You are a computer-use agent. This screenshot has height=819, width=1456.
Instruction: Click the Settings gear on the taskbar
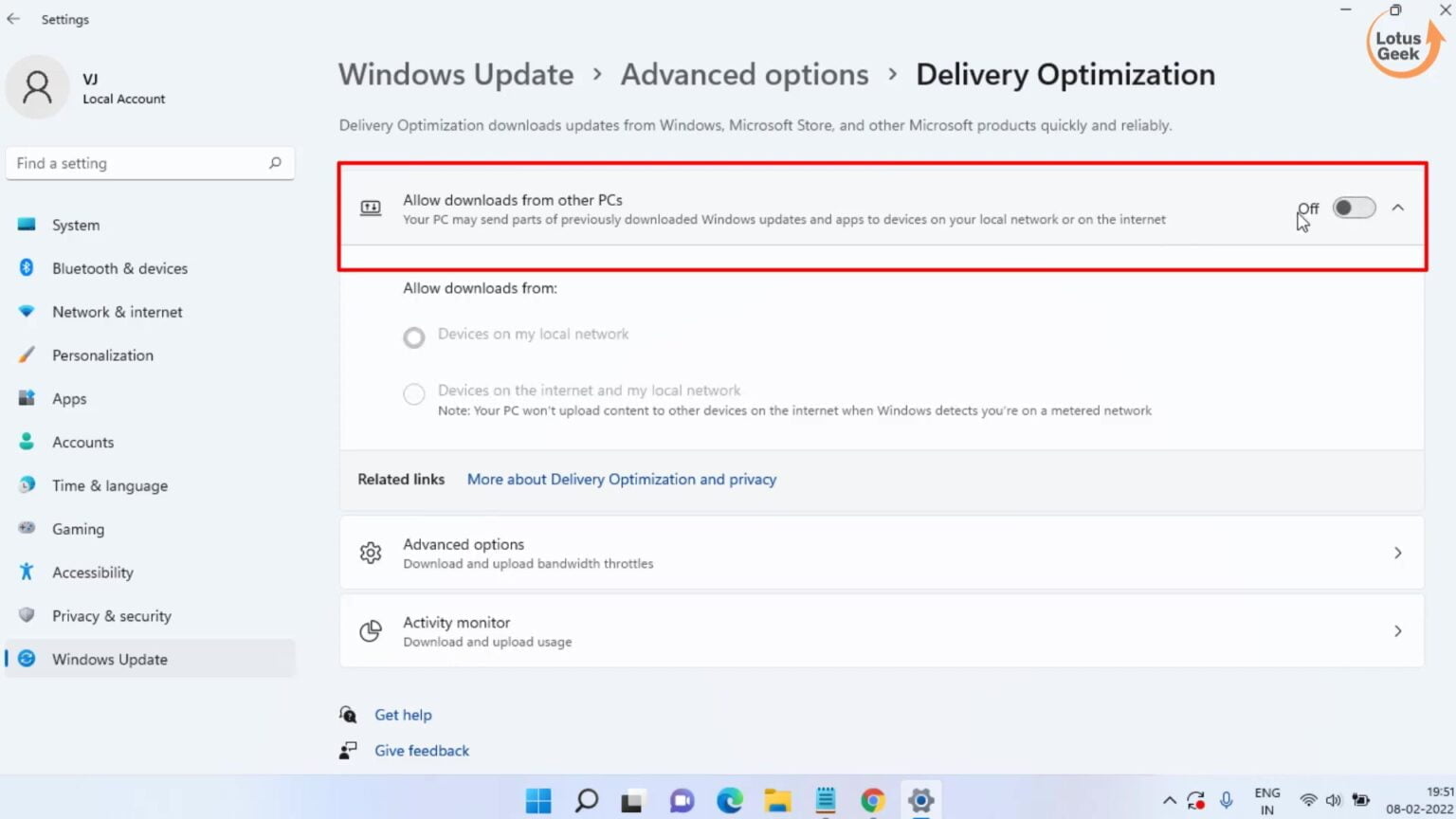[920, 801]
